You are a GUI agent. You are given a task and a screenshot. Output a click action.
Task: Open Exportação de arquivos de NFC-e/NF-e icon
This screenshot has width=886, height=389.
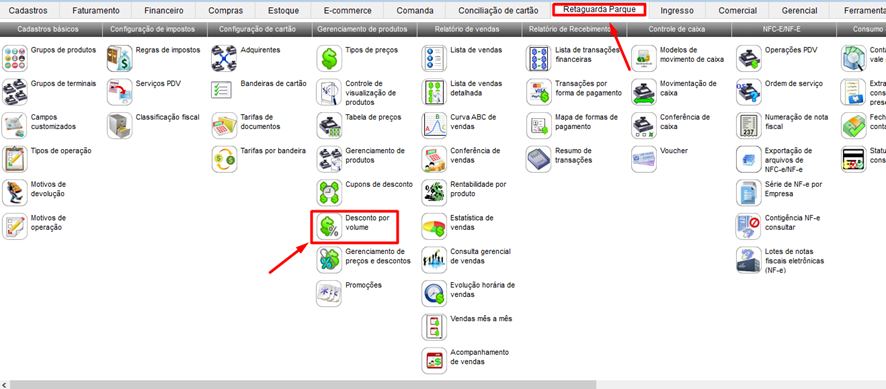[748, 159]
